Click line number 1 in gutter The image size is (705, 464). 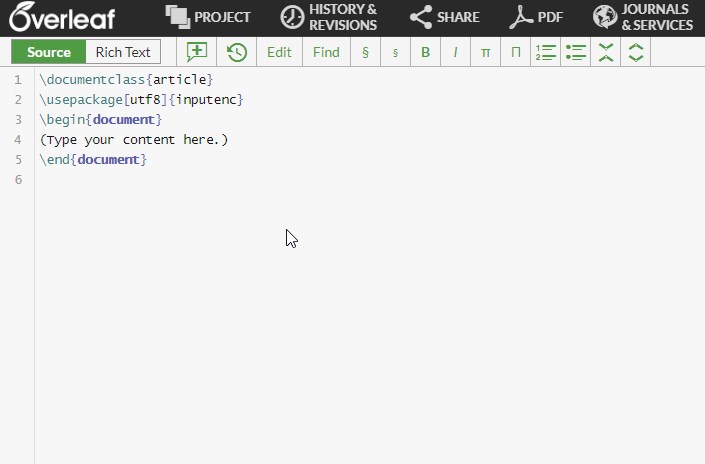click(18, 80)
